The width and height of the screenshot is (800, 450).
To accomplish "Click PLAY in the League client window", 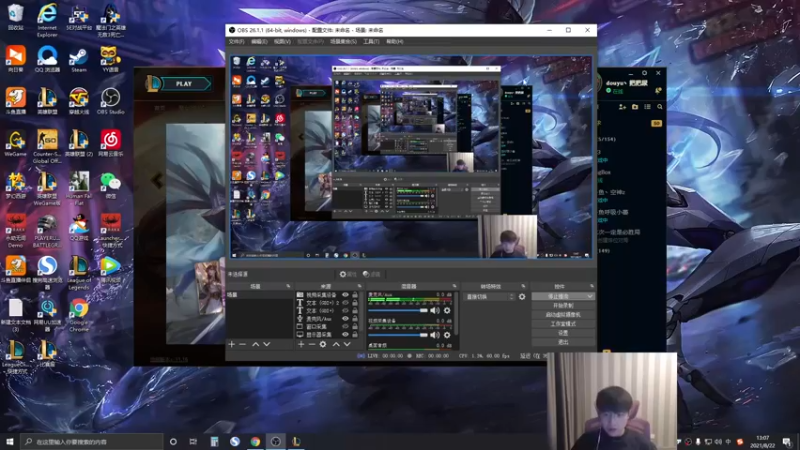I will (184, 84).
